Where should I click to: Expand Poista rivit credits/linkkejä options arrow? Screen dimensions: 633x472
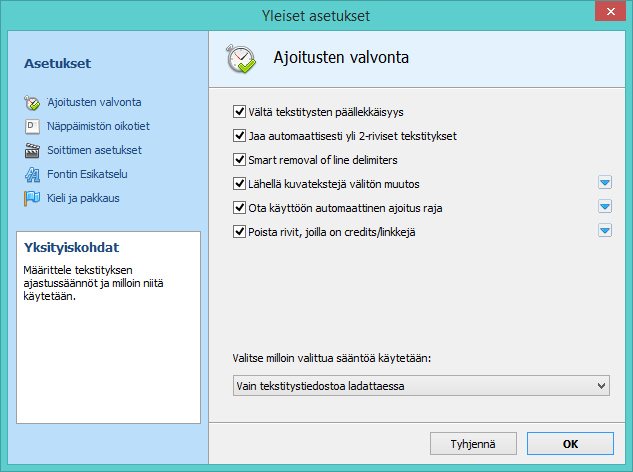604,231
